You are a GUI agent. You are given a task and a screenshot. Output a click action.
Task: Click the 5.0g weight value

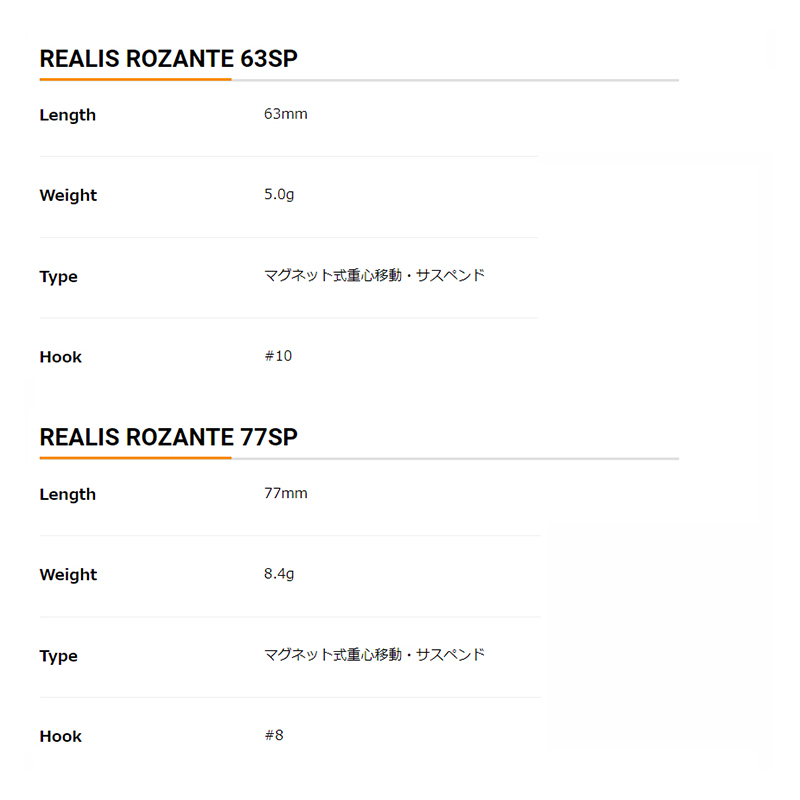pyautogui.click(x=279, y=195)
